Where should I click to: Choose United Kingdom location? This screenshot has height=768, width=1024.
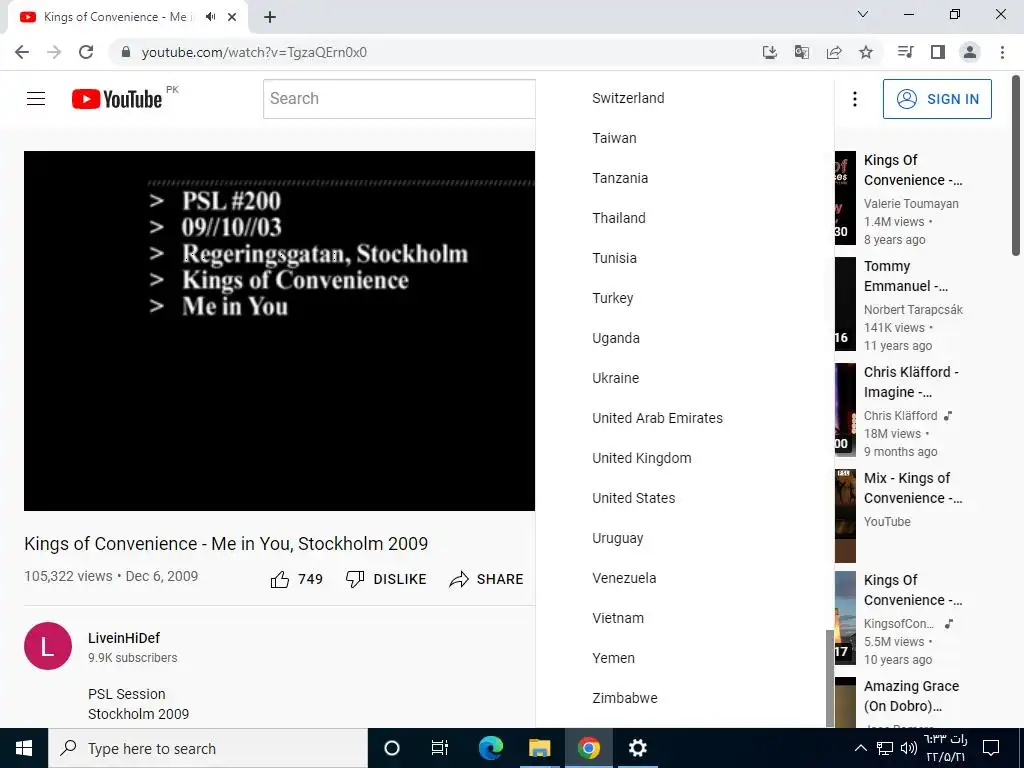(x=642, y=458)
